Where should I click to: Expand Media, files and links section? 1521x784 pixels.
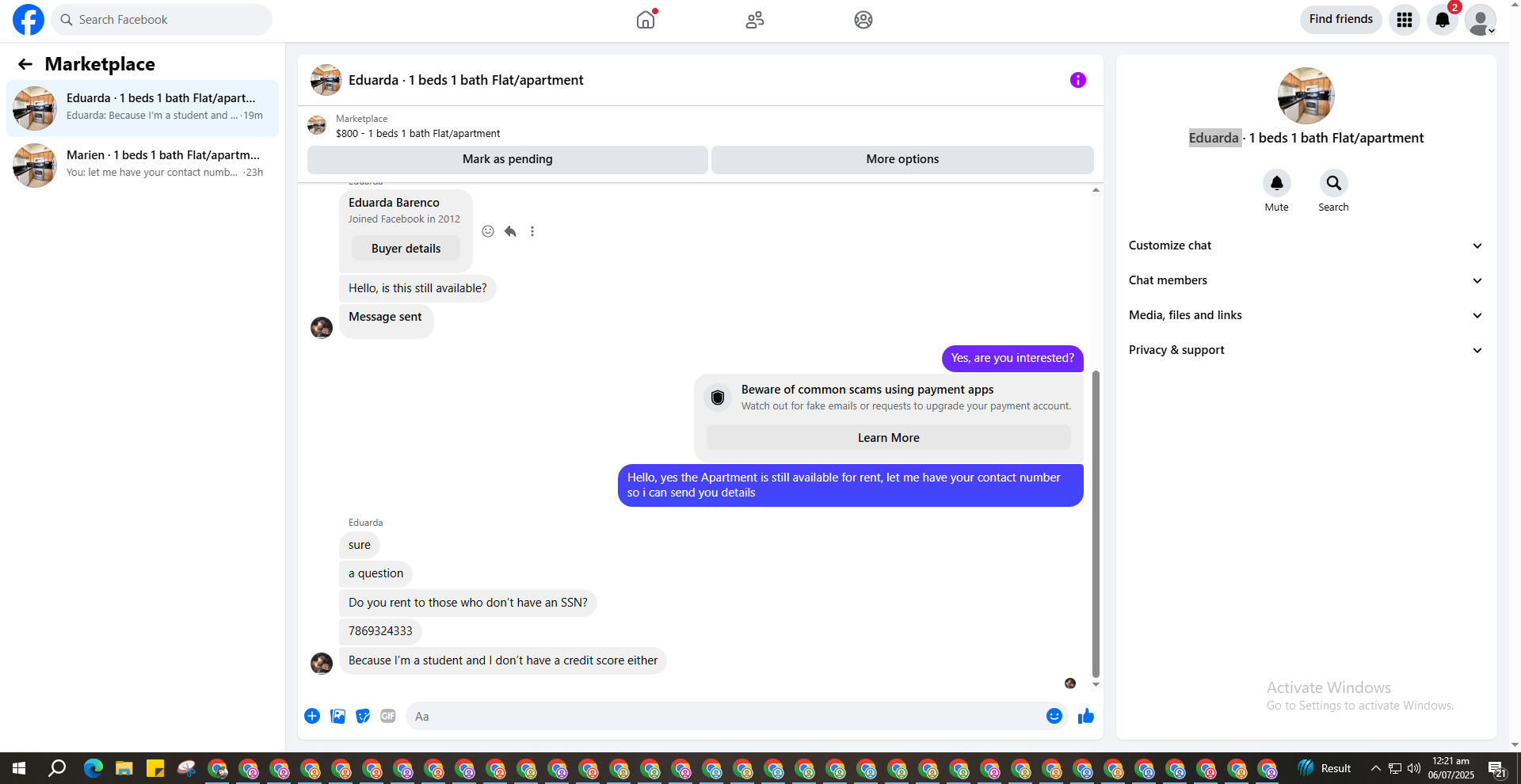click(1306, 315)
